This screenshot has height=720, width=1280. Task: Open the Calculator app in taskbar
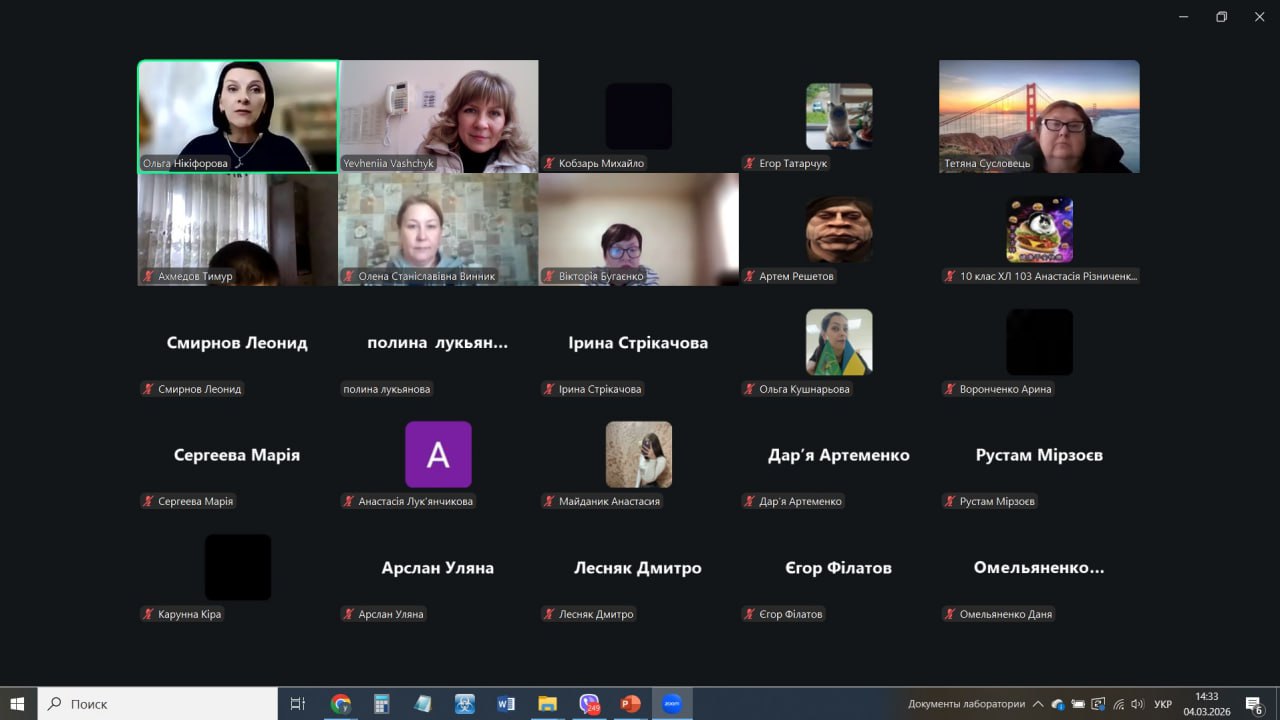pyautogui.click(x=381, y=704)
